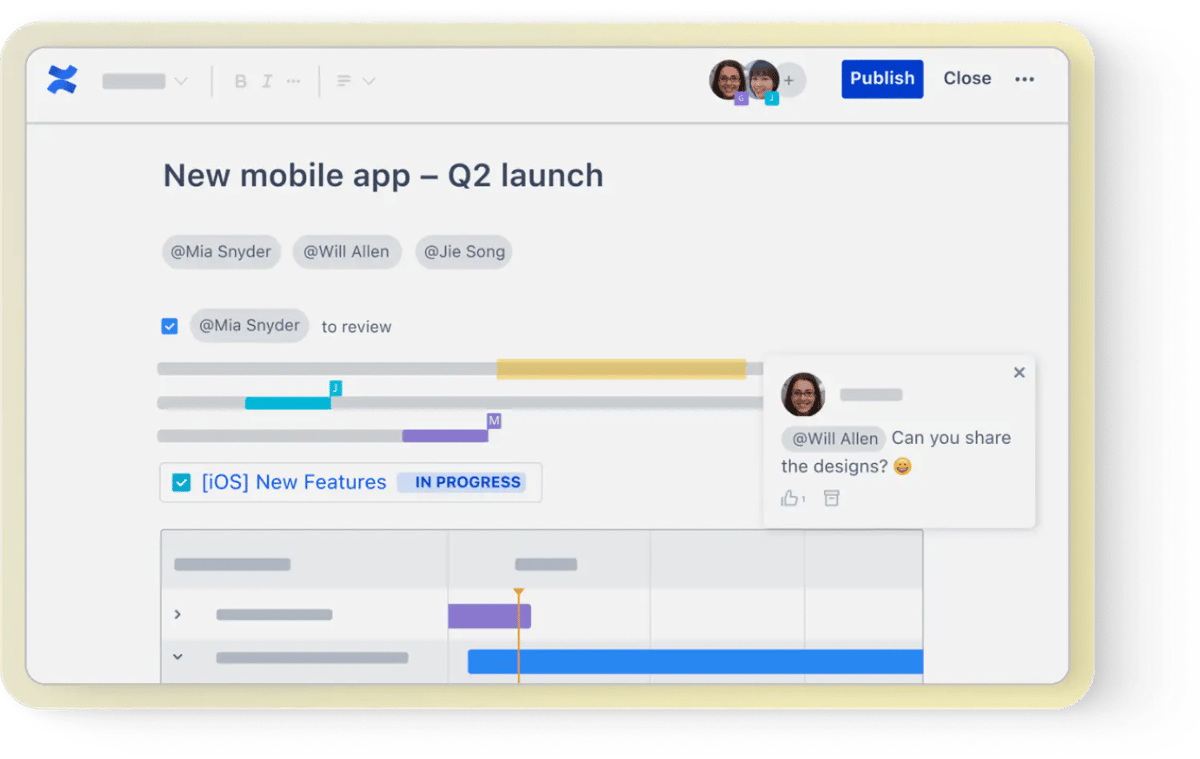Screen dimensions: 1200x759
Task: Click the text alignment icon
Action: (x=345, y=81)
